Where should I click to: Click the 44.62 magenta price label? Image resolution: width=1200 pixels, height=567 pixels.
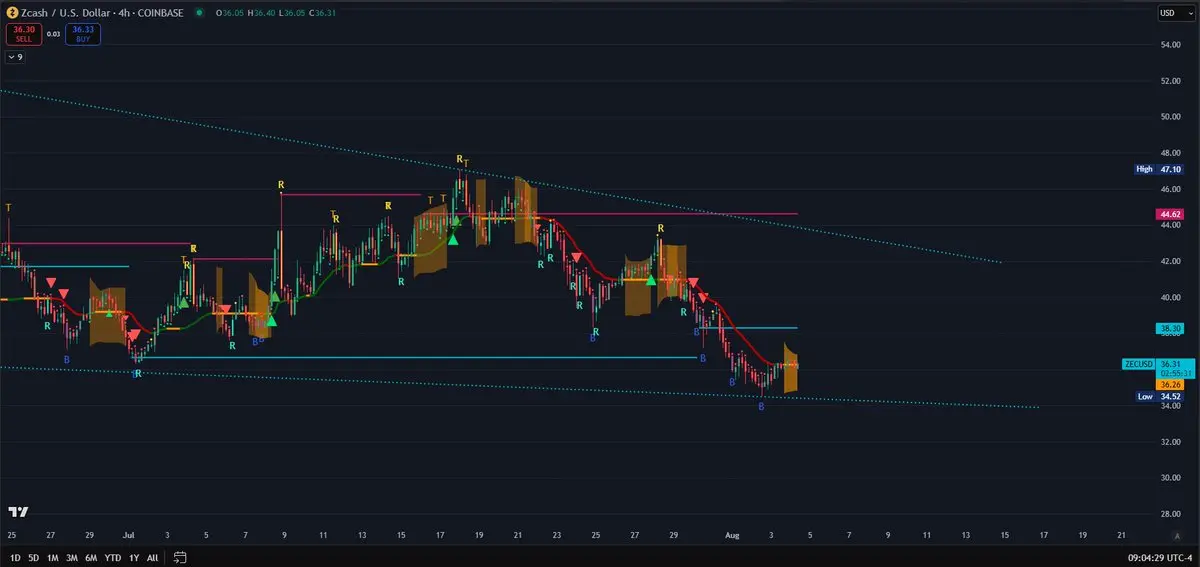1171,214
